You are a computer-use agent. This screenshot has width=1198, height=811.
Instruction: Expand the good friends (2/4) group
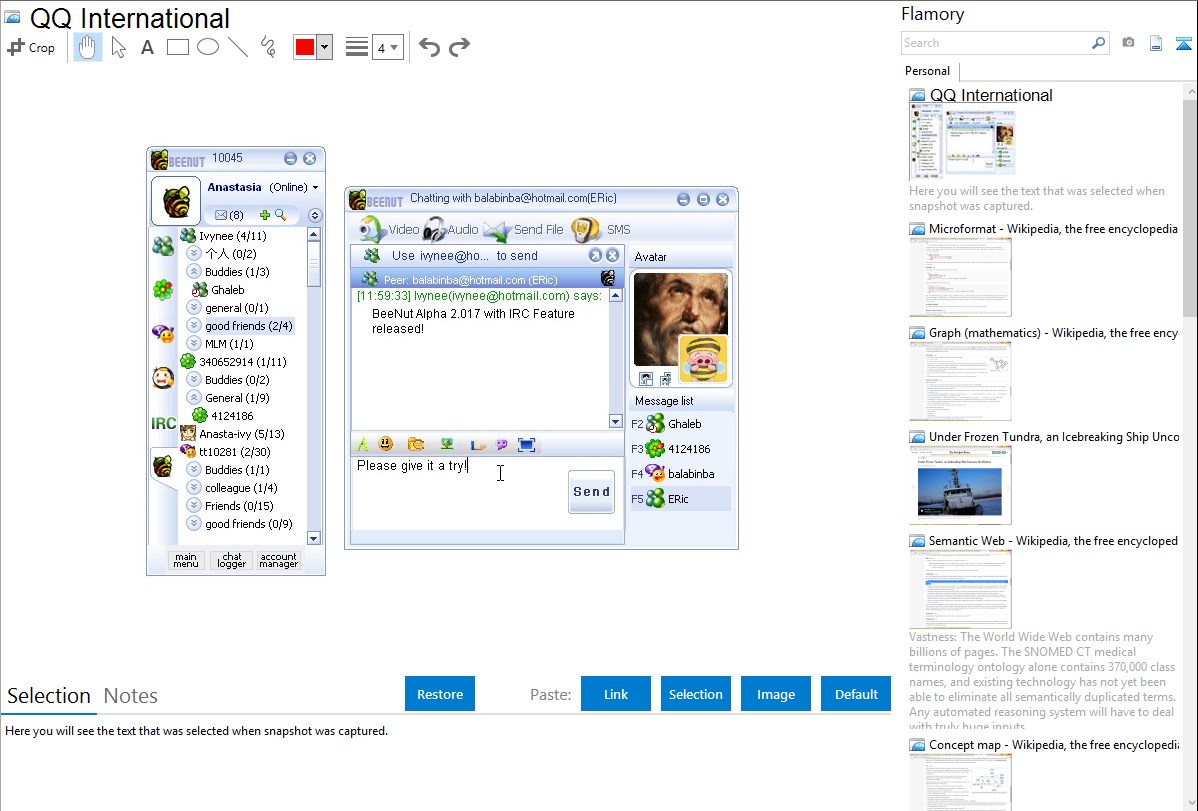click(194, 326)
